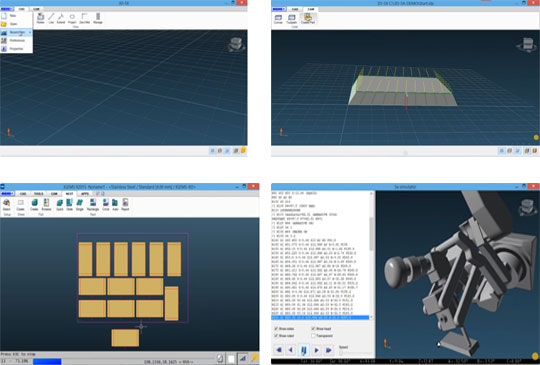Viewport: 540px width, 365px height.
Task: Click the view cube in top-left viewport
Action: click(236, 44)
